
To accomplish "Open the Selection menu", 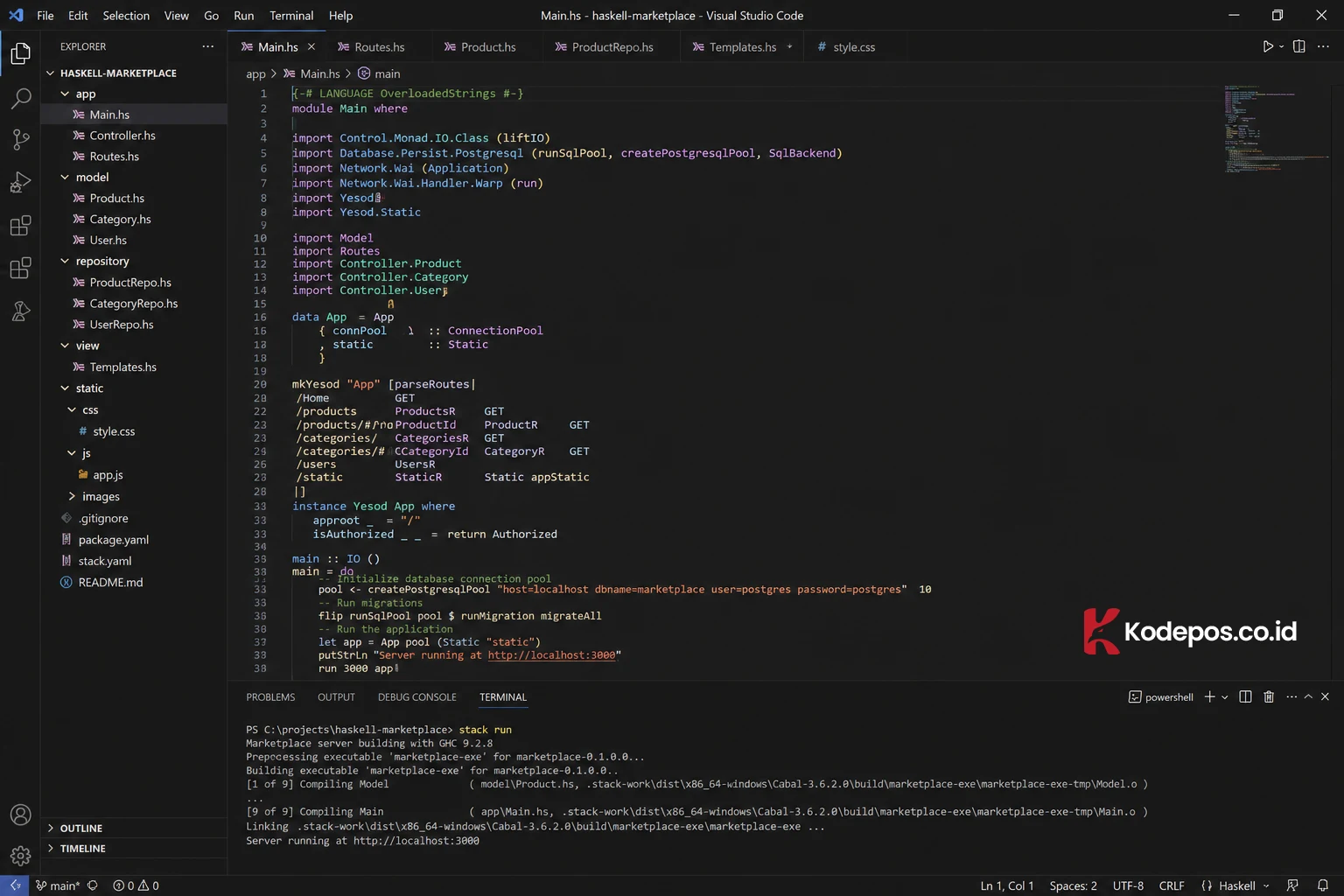I will pos(126,15).
